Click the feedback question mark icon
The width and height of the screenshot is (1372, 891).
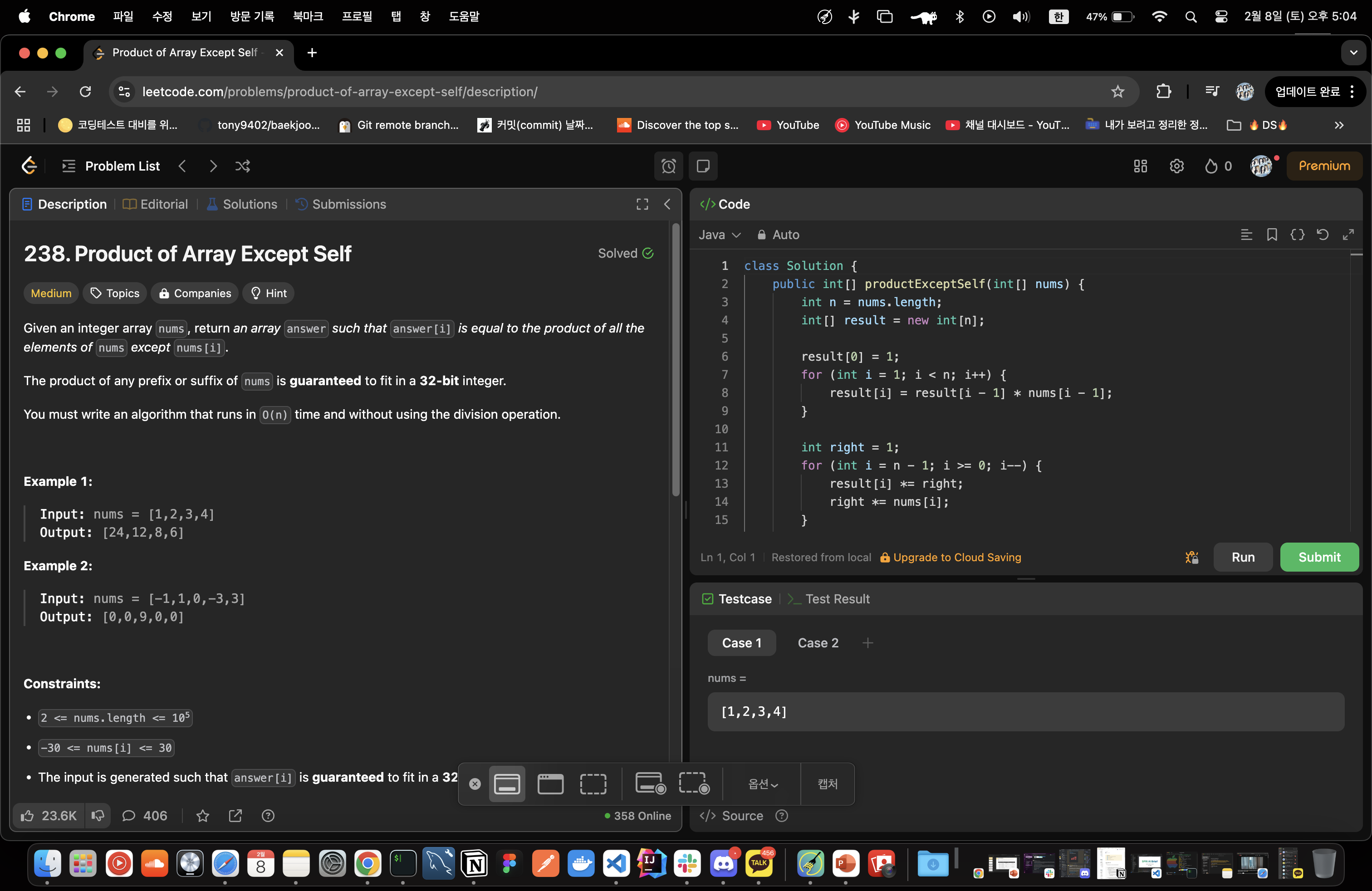tap(268, 816)
